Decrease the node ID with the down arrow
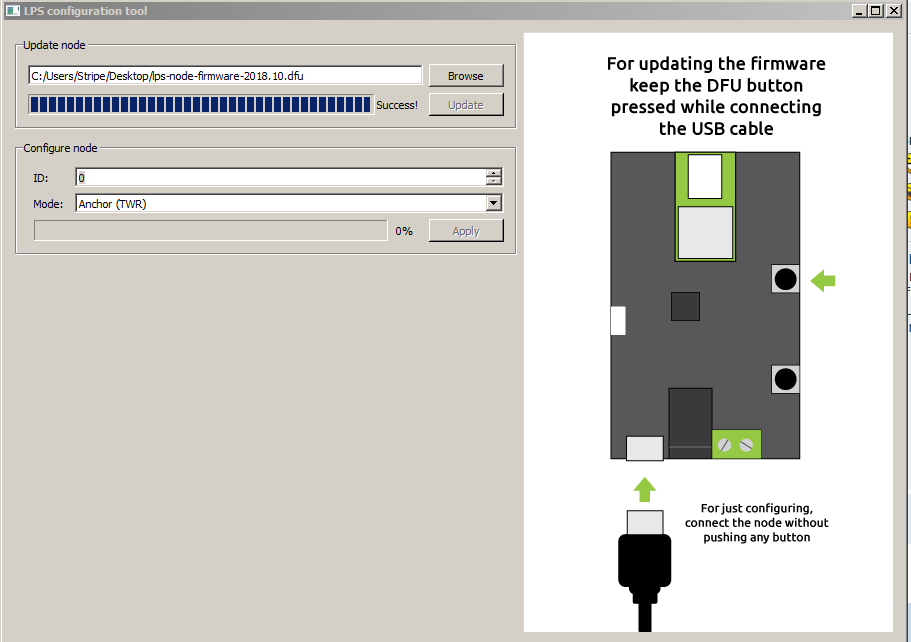The image size is (911, 642). coord(493,182)
